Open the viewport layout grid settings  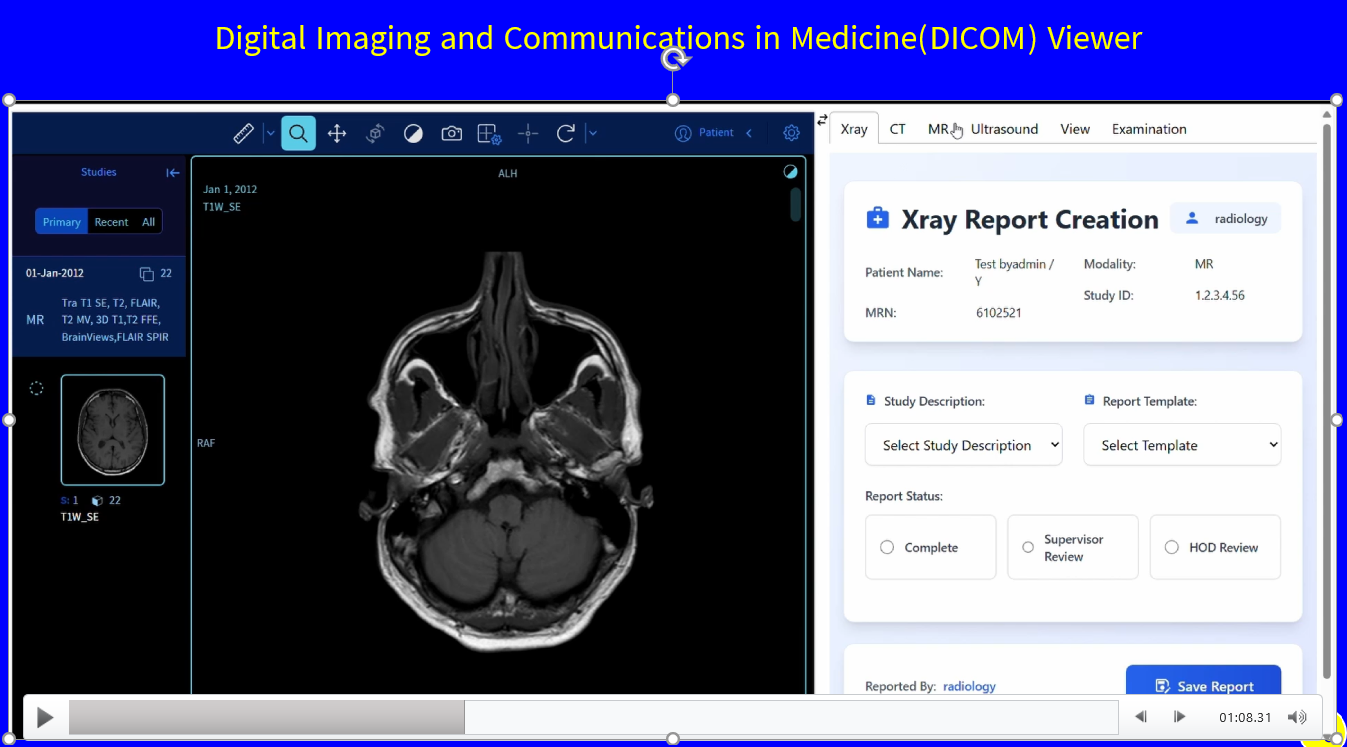pyautogui.click(x=489, y=133)
